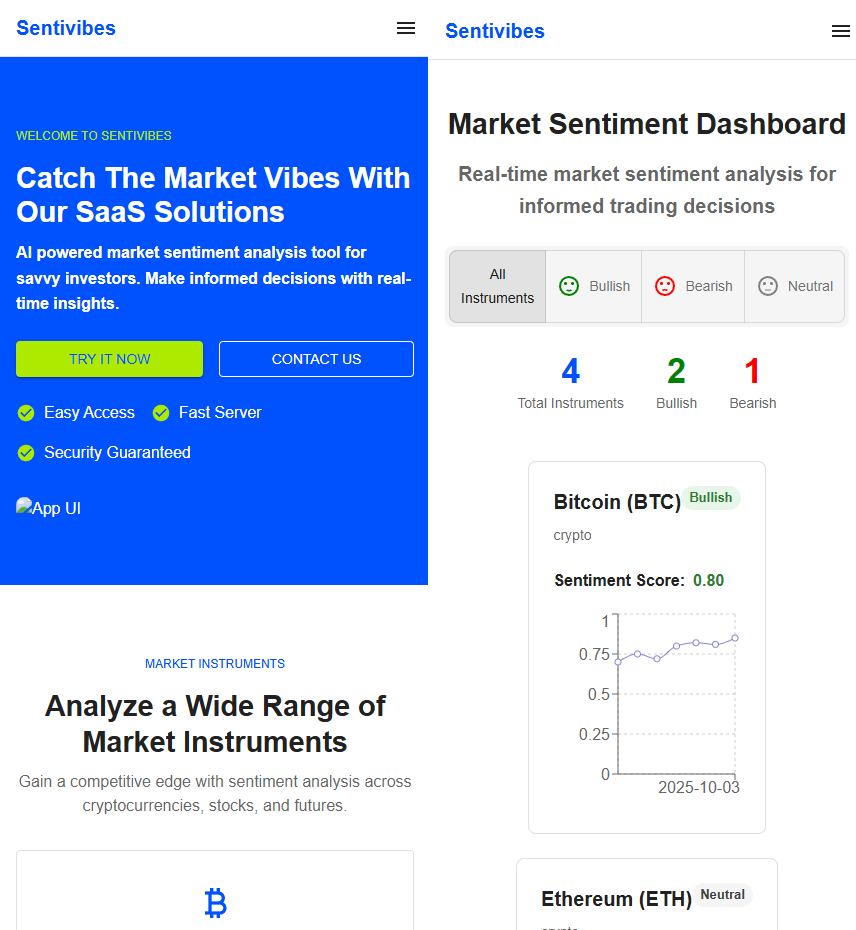Click the Security Guaranteed checkmark icon

tap(26, 453)
